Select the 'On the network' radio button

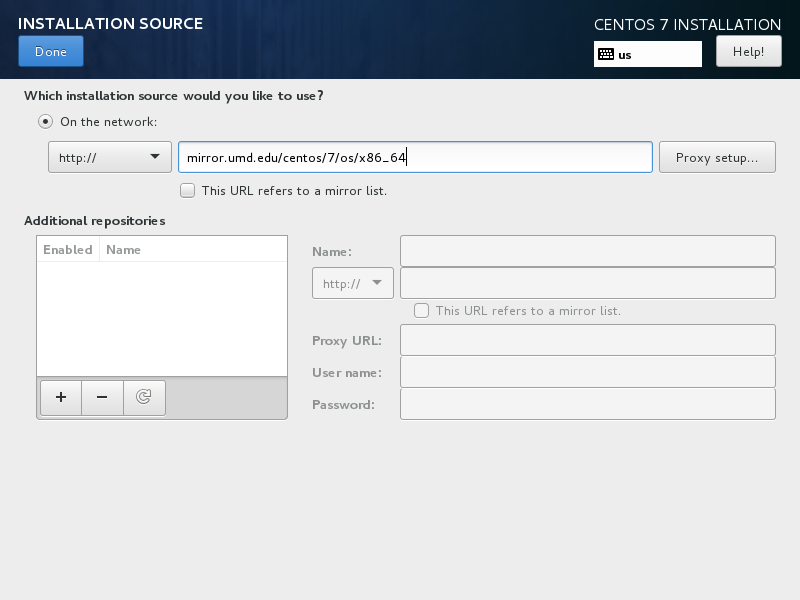click(x=45, y=122)
